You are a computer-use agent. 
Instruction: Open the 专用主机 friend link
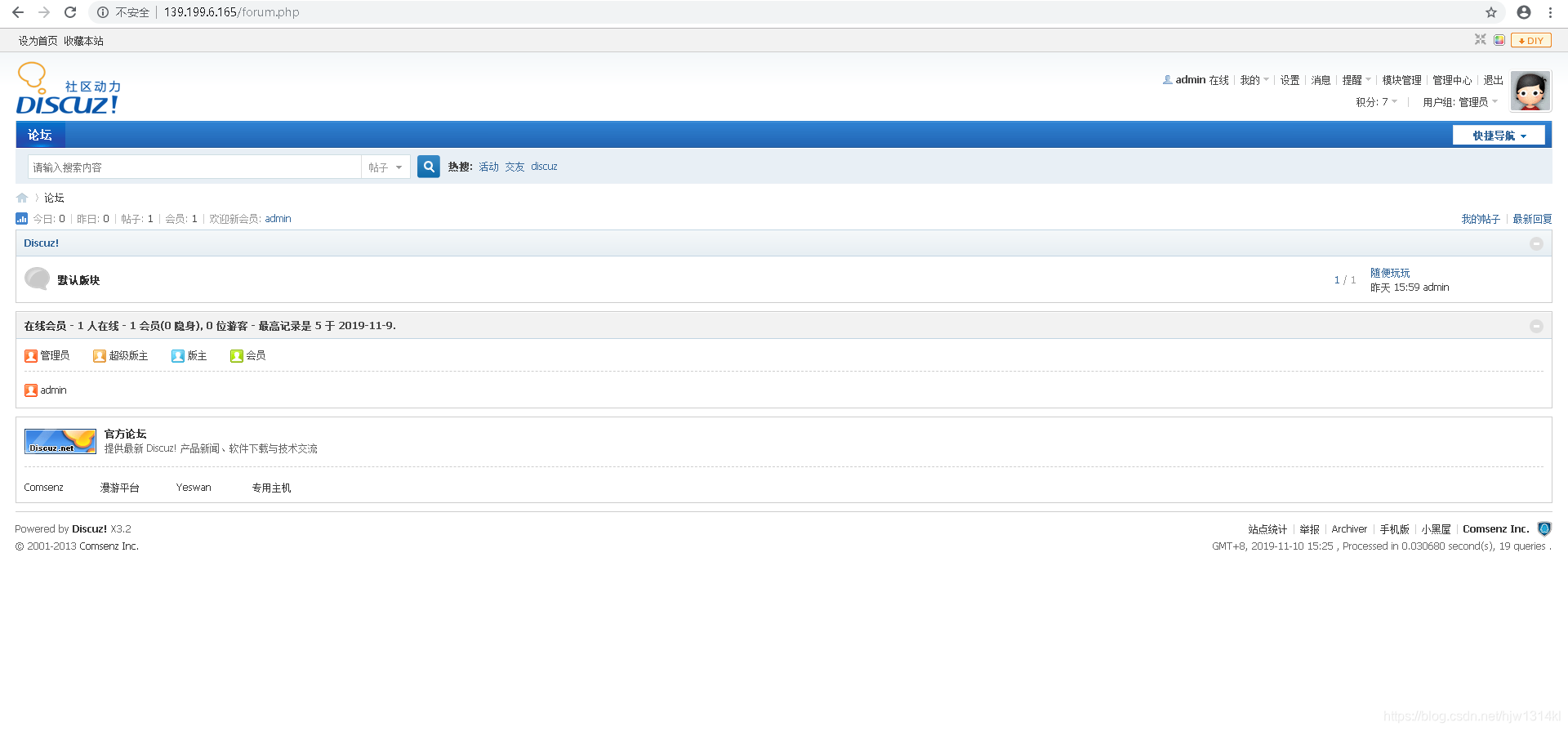[271, 488]
